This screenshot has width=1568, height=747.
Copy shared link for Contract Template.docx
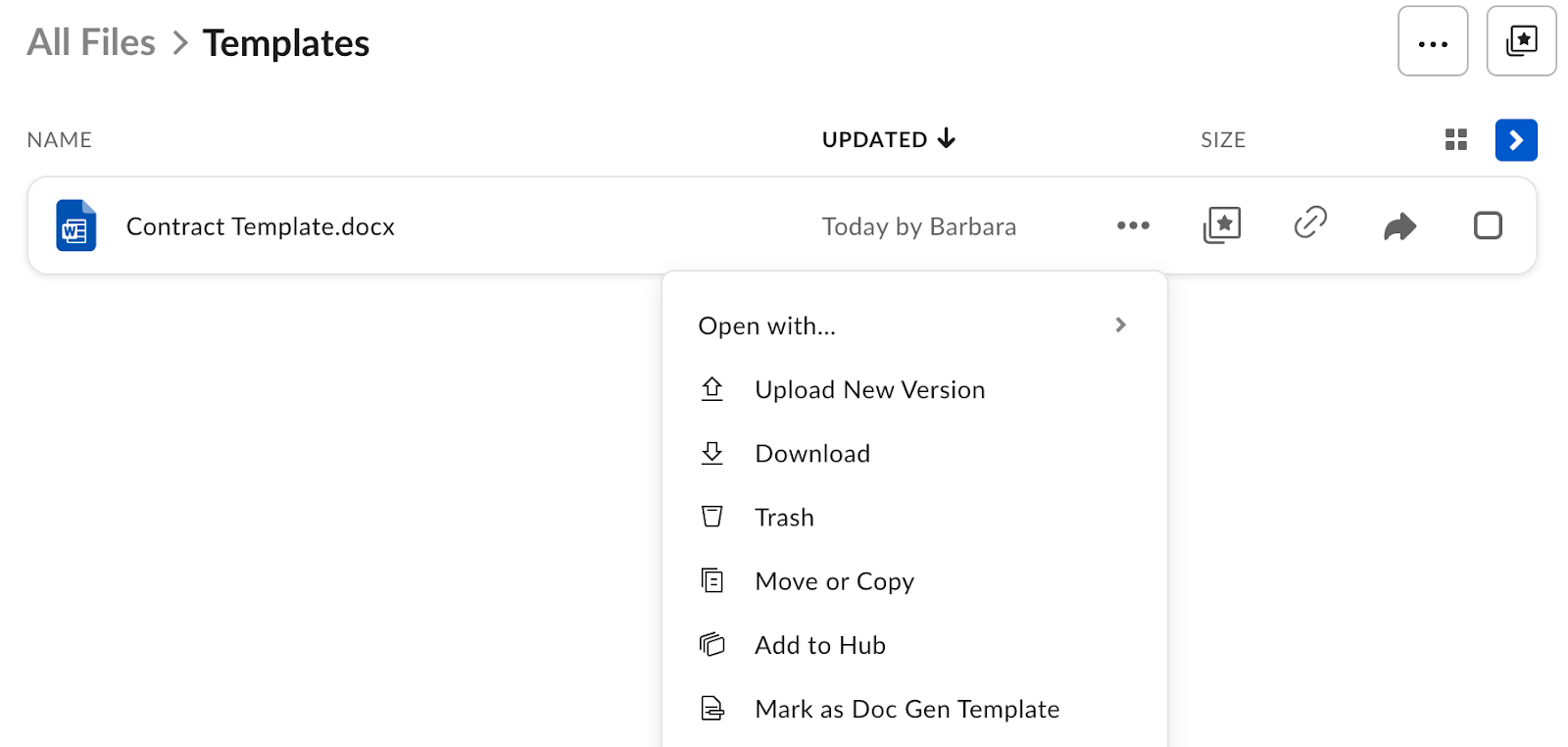pos(1310,224)
